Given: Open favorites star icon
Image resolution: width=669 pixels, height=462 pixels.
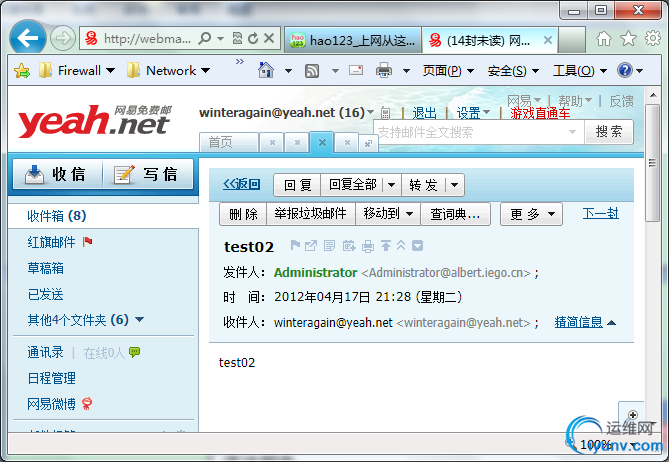Looking at the screenshot, I should [628, 38].
